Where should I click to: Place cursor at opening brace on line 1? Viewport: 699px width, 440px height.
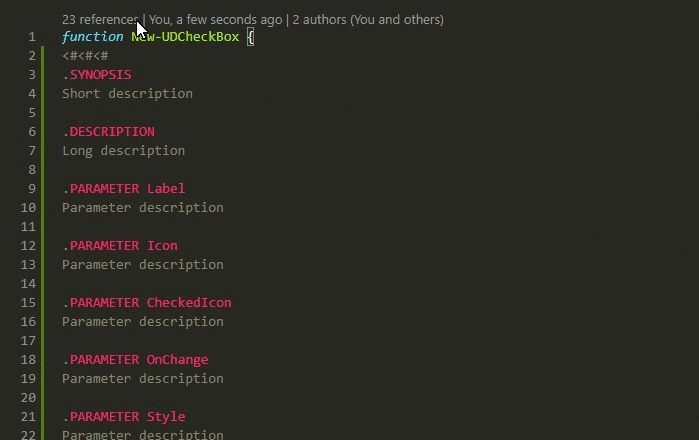pos(251,37)
